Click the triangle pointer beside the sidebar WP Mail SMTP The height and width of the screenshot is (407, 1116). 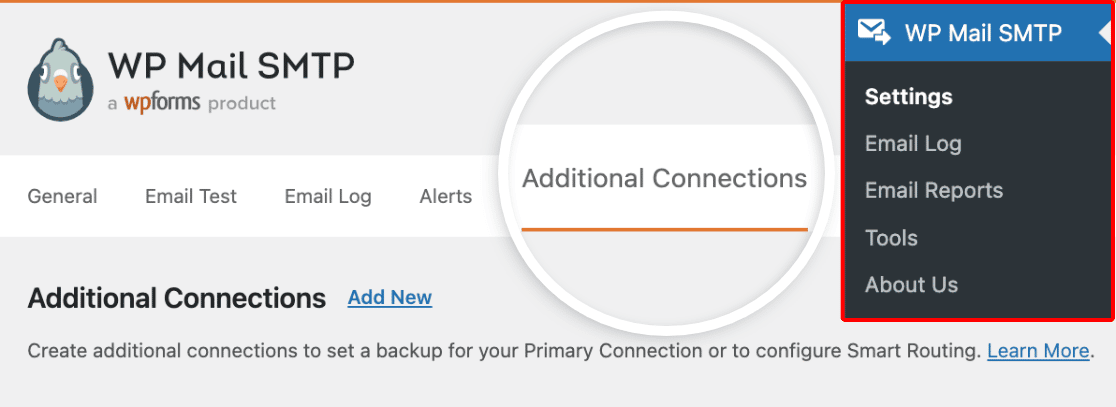pyautogui.click(x=1105, y=33)
